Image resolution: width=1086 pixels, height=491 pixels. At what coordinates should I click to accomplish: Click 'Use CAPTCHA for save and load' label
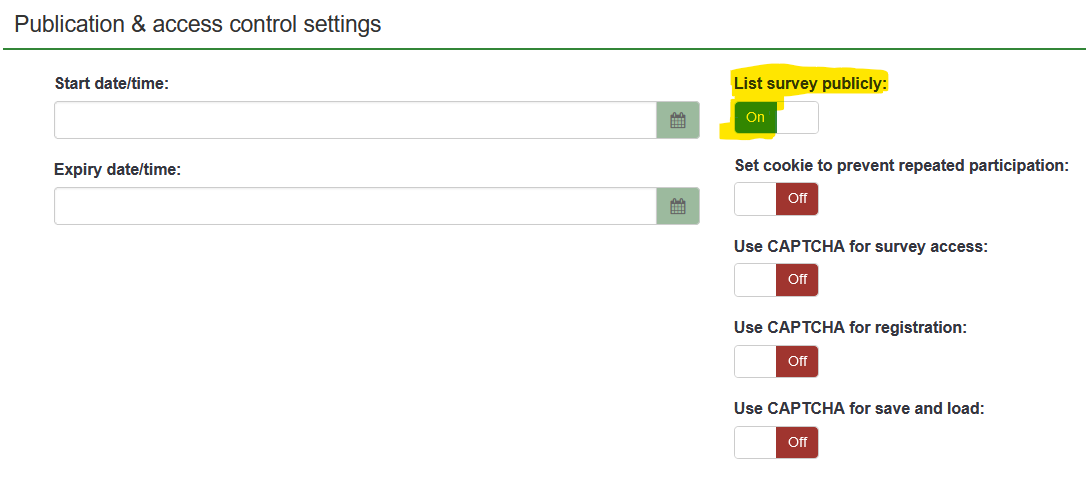[x=857, y=408]
